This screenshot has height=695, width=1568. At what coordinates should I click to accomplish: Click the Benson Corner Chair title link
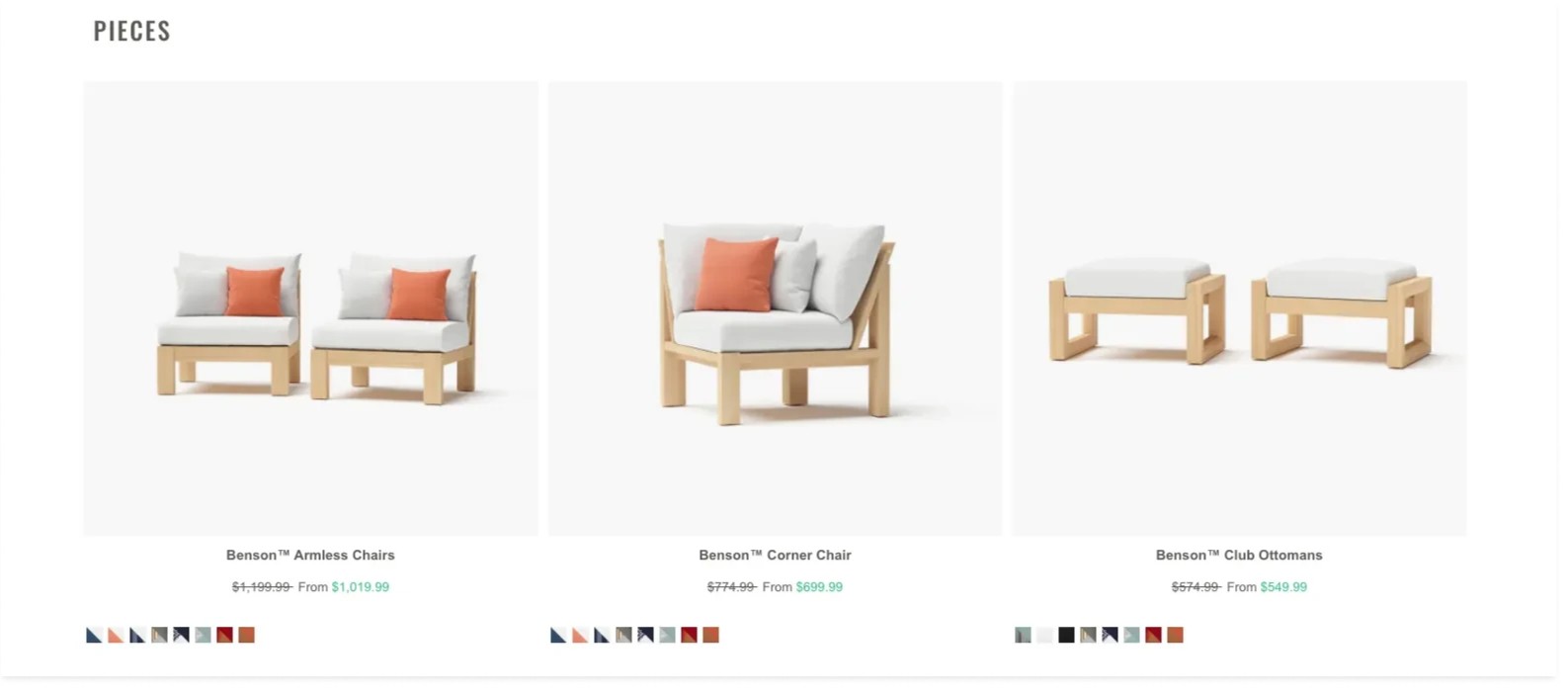[x=775, y=556]
